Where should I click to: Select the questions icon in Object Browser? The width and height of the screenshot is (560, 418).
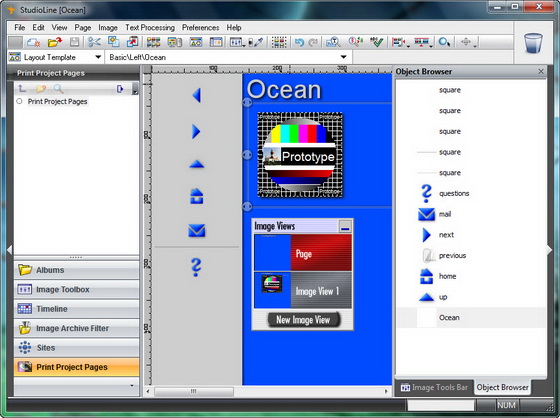(426, 194)
